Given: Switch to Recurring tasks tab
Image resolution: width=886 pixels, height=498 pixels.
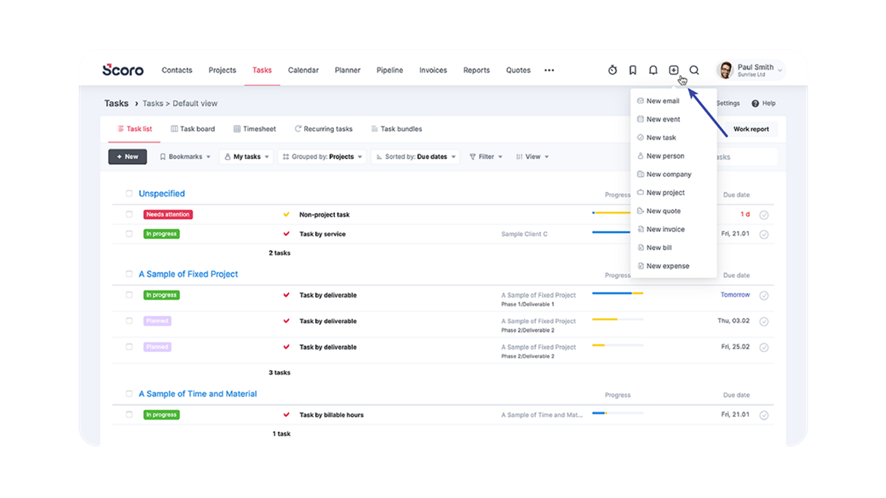Looking at the screenshot, I should 323,129.
